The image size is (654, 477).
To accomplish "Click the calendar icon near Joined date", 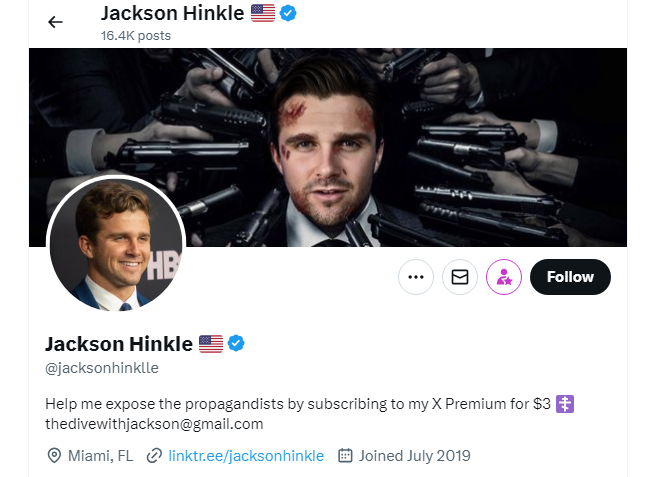I will point(345,456).
